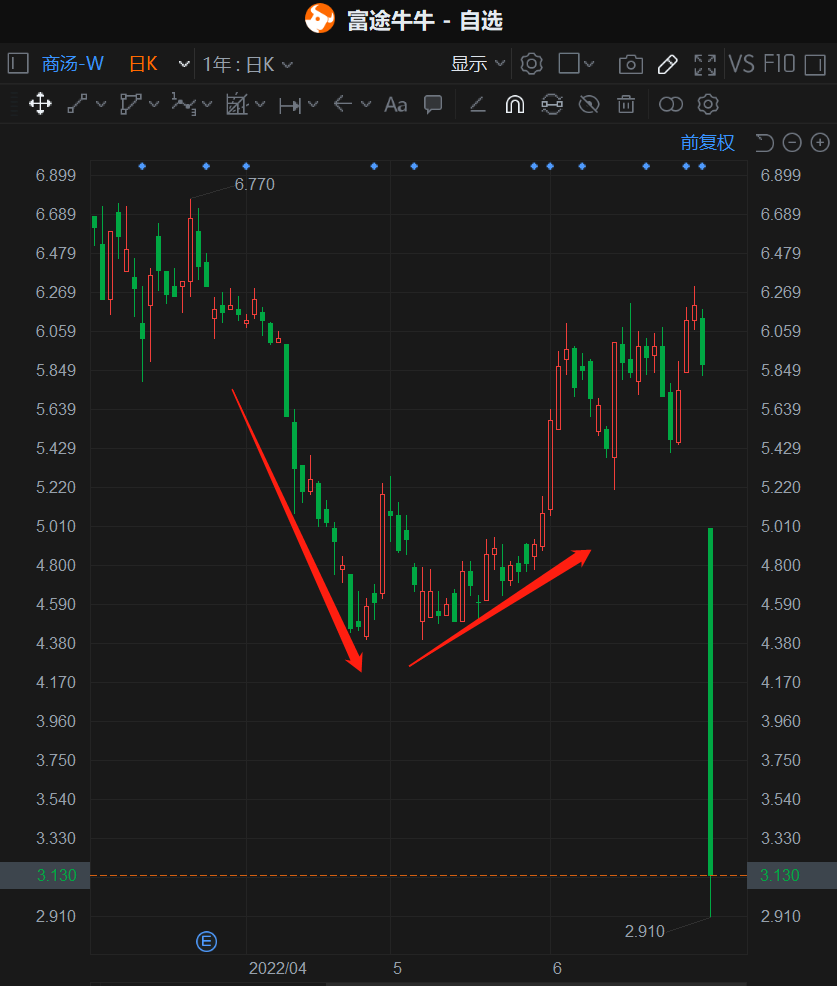Open drawing settings gear in drawing toolbar
837x986 pixels.
tap(708, 104)
